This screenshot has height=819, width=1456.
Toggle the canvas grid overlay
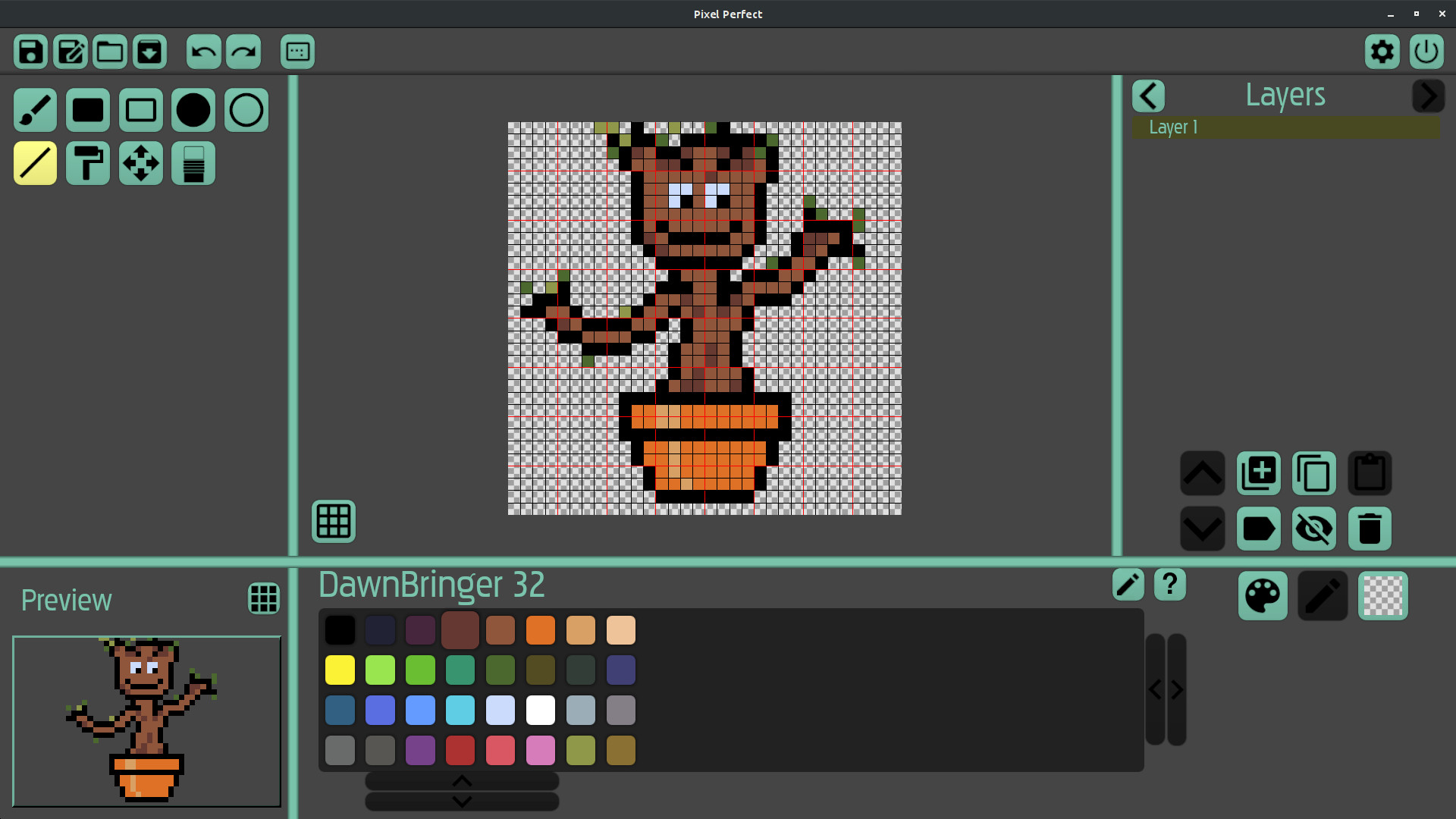334,521
